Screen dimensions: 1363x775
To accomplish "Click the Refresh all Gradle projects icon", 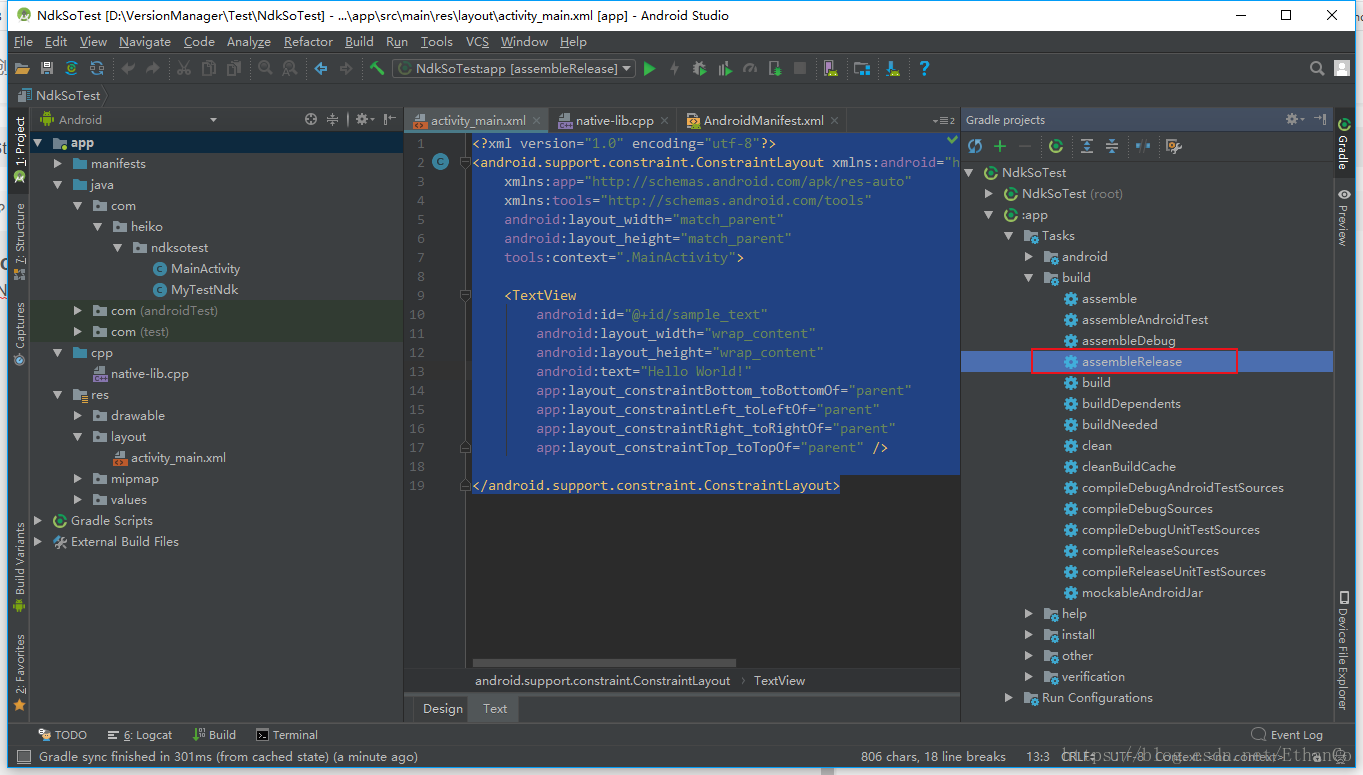I will tap(975, 146).
